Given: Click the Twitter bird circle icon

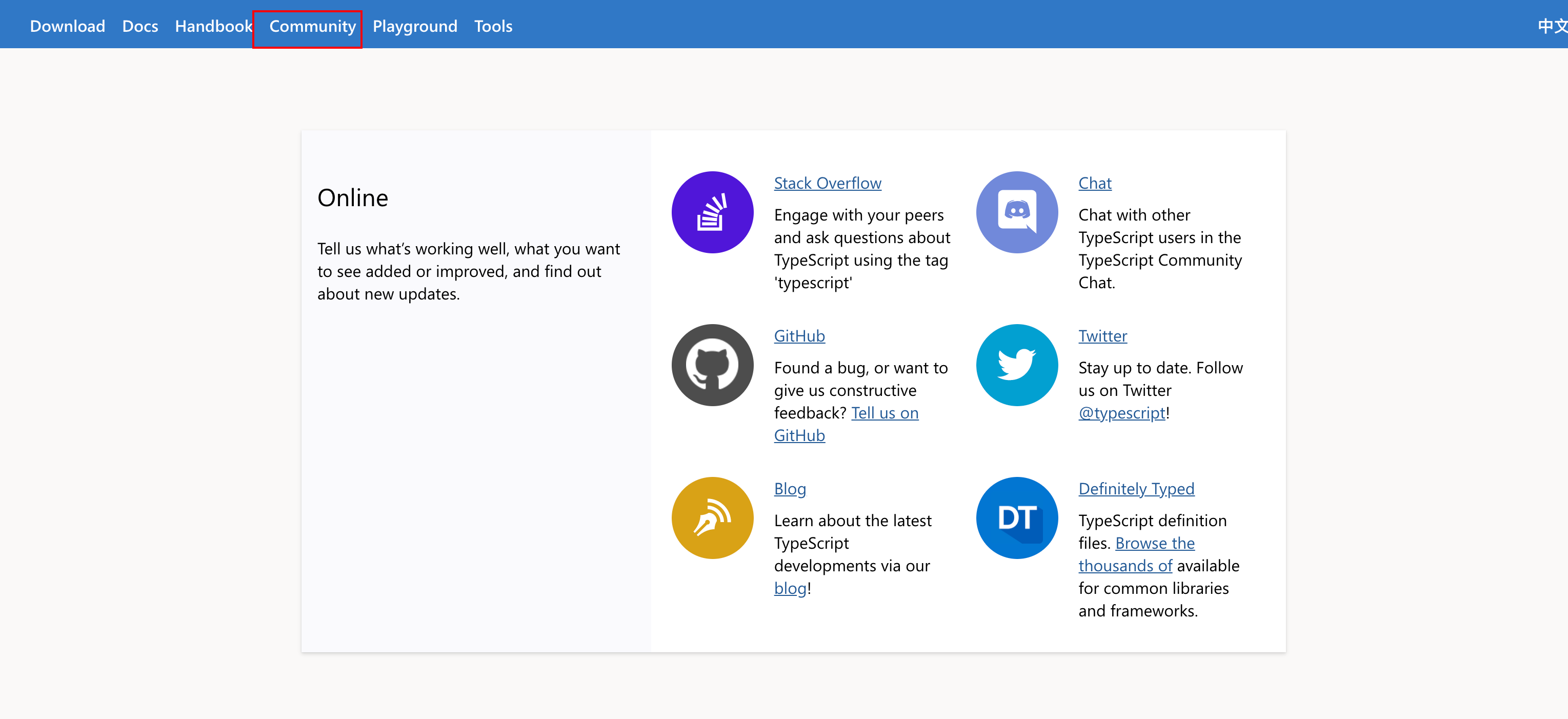Looking at the screenshot, I should click(x=1016, y=365).
